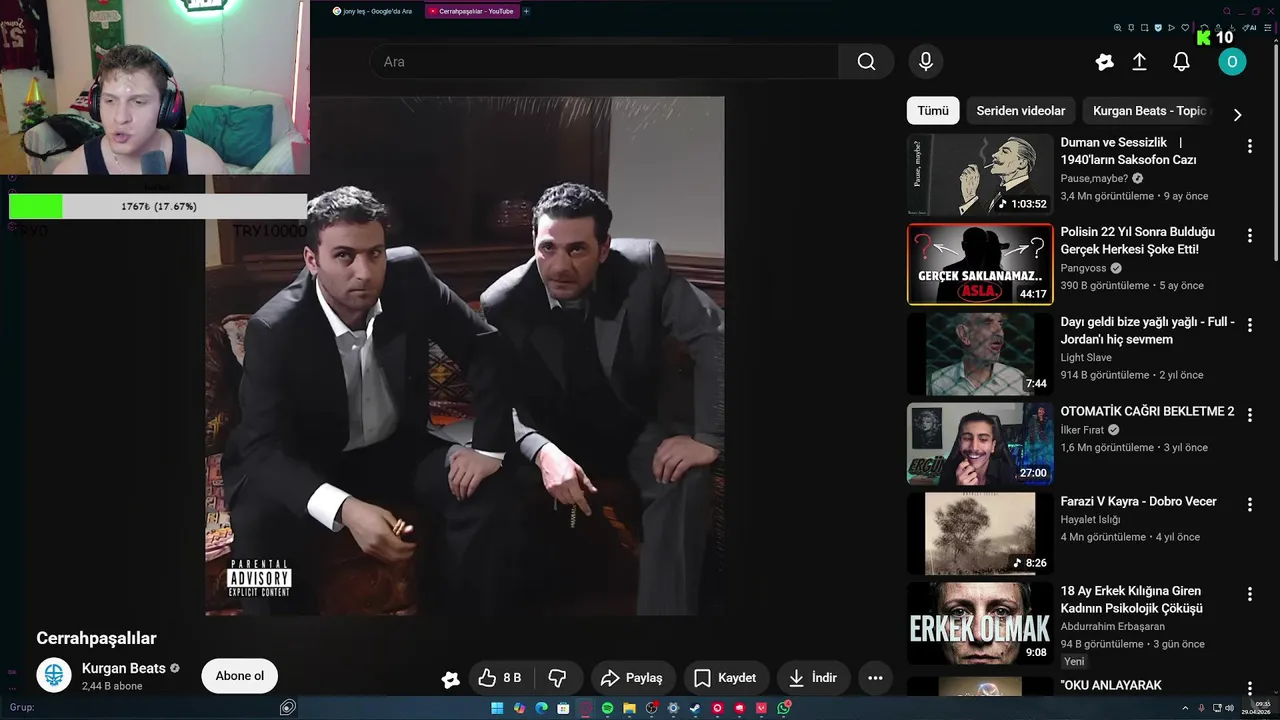
Task: Click the Light Slave channel name
Action: (1086, 357)
